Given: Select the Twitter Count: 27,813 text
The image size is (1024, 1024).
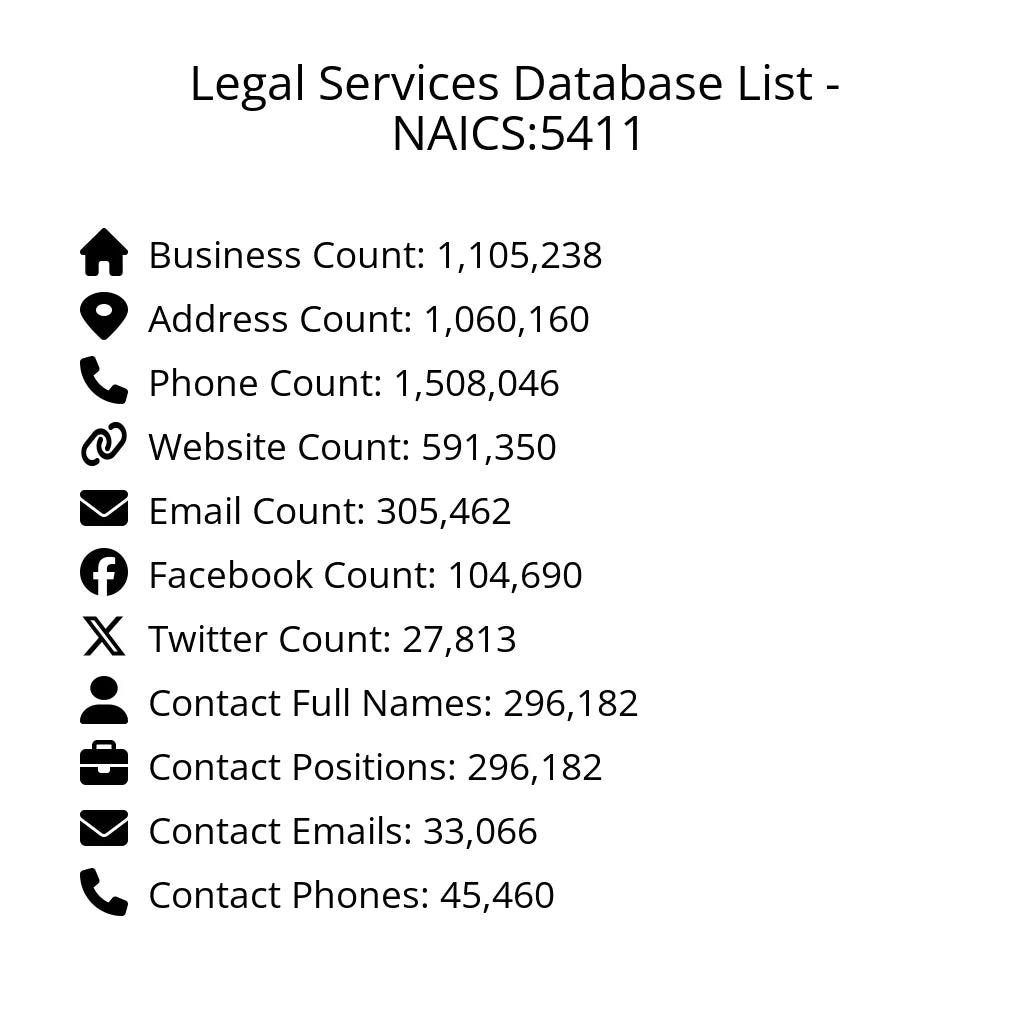Looking at the screenshot, I should point(332,640).
